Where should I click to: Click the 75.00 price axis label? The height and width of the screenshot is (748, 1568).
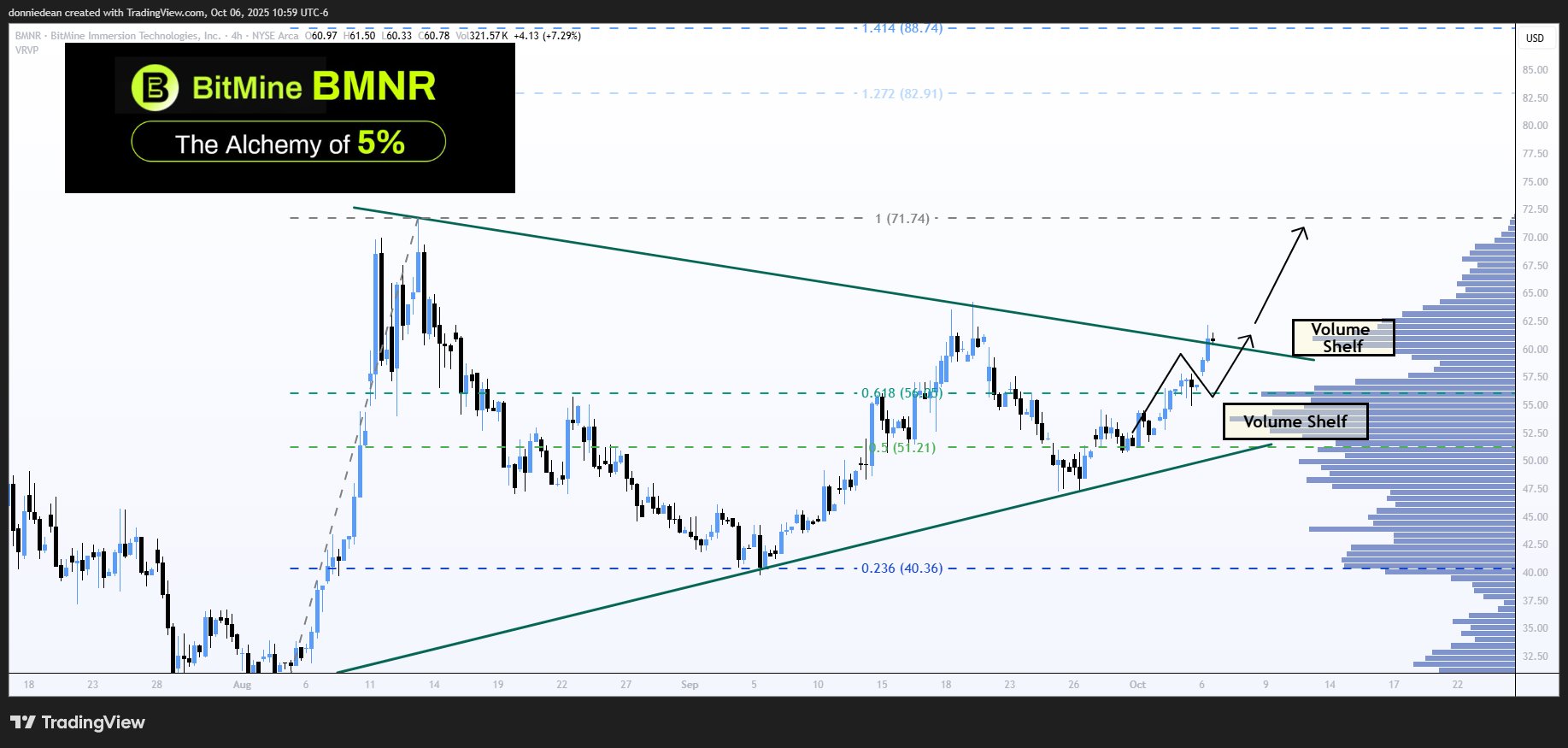point(1536,182)
